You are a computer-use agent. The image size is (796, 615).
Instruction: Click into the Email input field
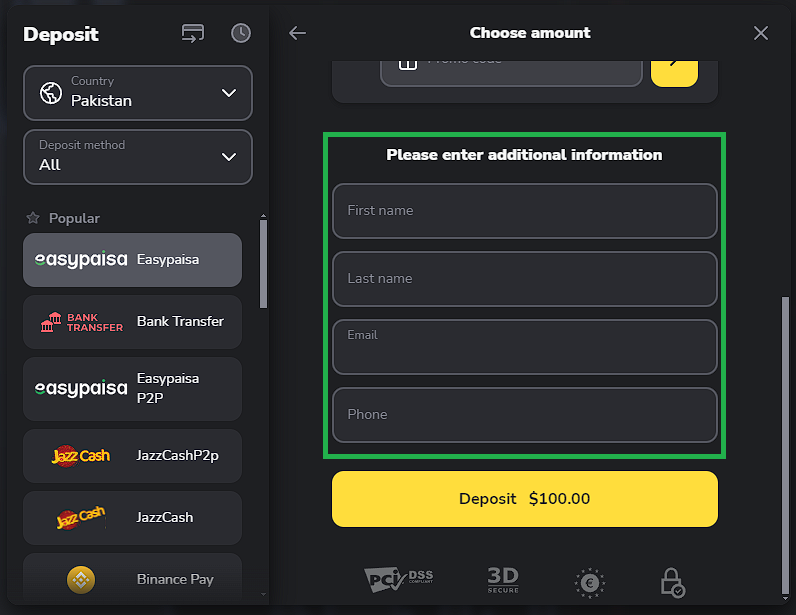coord(524,347)
